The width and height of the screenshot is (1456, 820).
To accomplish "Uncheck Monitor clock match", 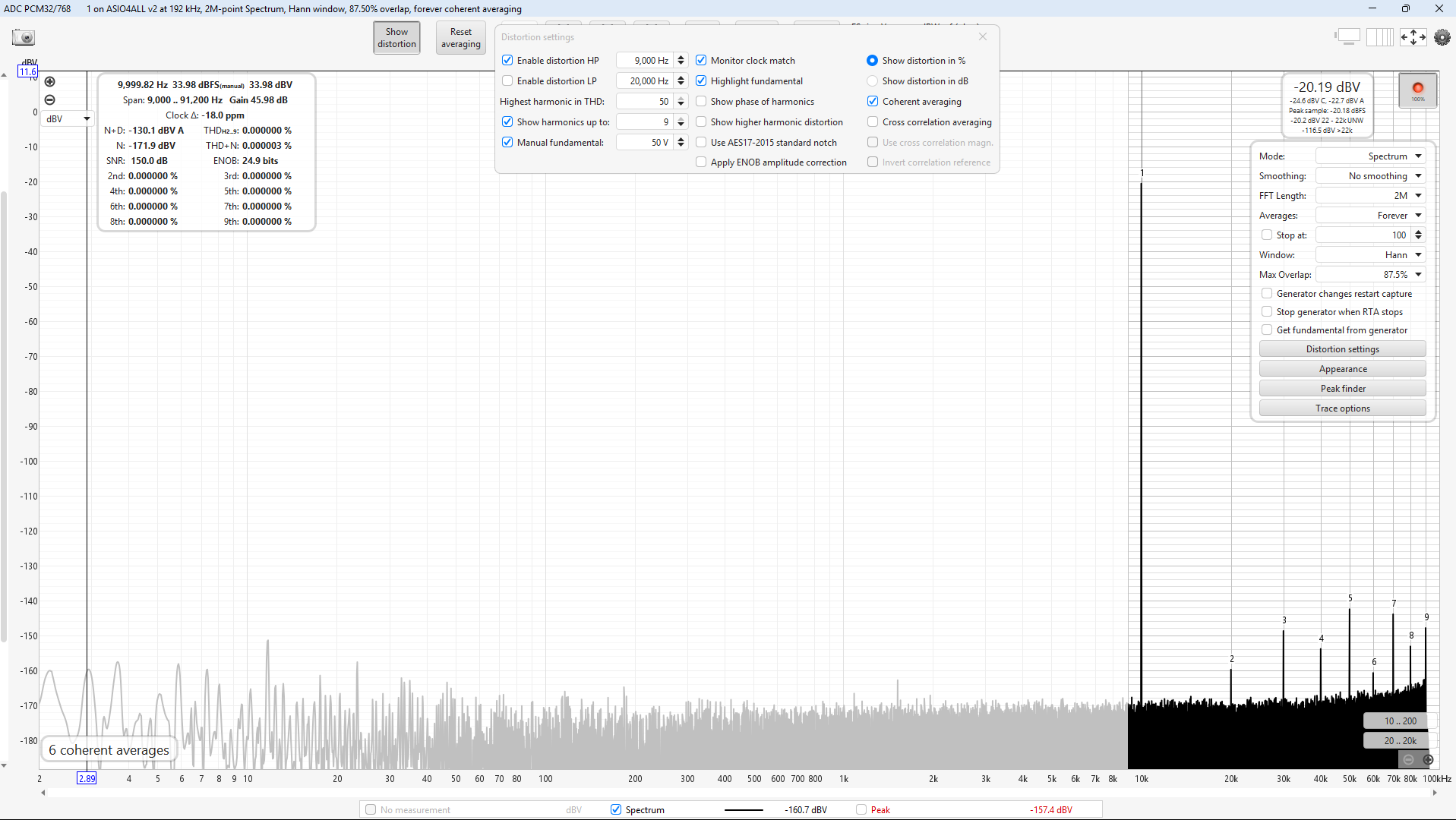I will 701,60.
